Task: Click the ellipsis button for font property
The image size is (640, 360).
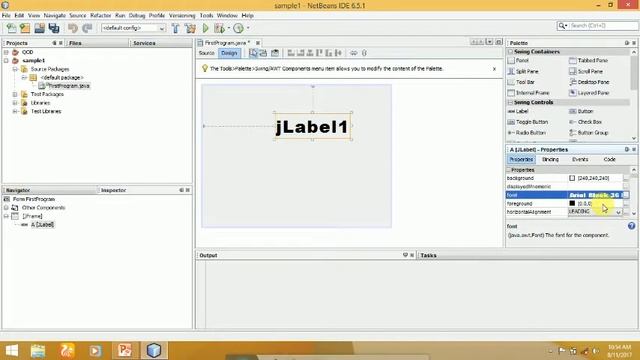Action: click(x=626, y=195)
